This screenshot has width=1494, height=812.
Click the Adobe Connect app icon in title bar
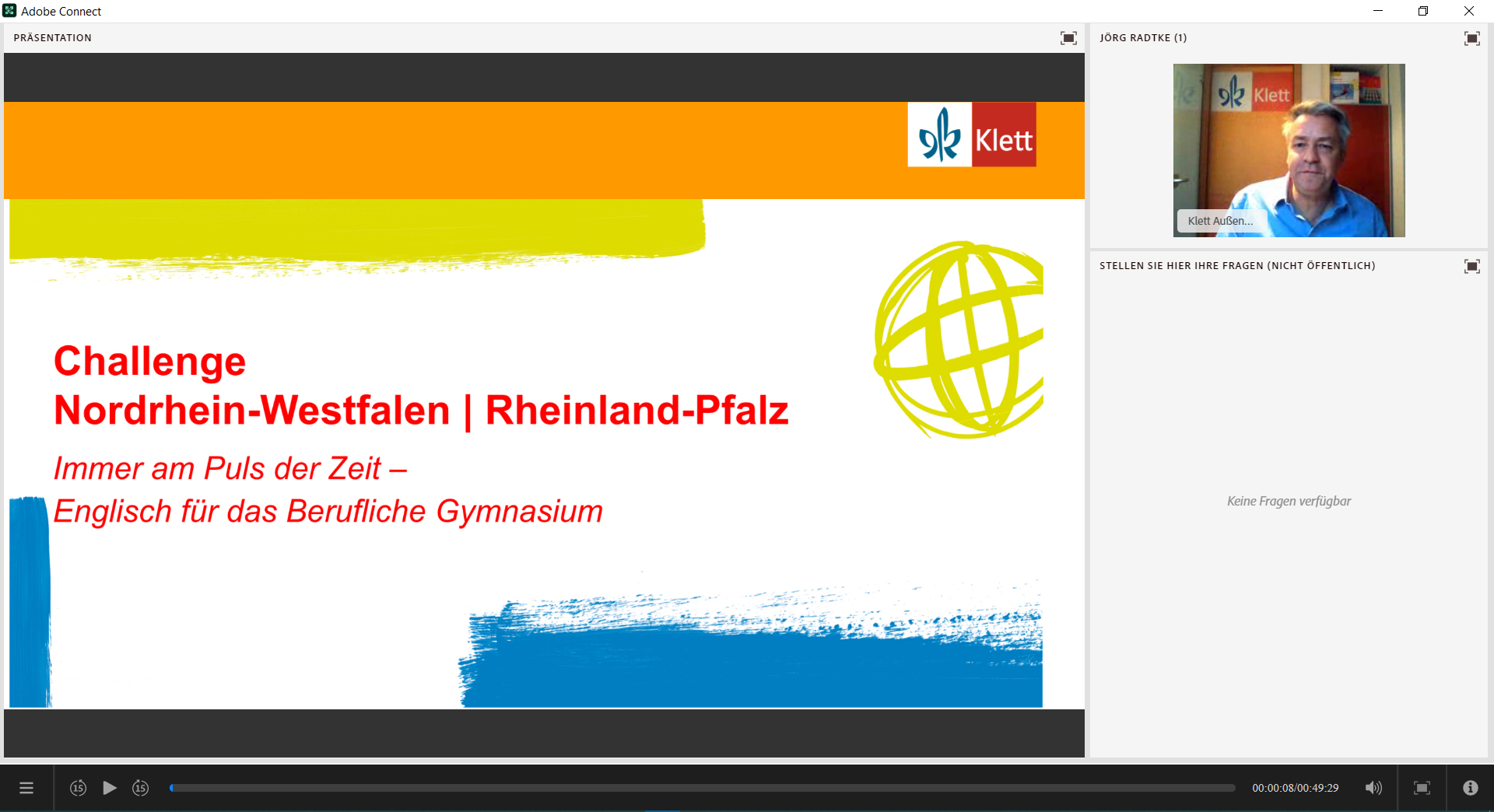[x=9, y=11]
